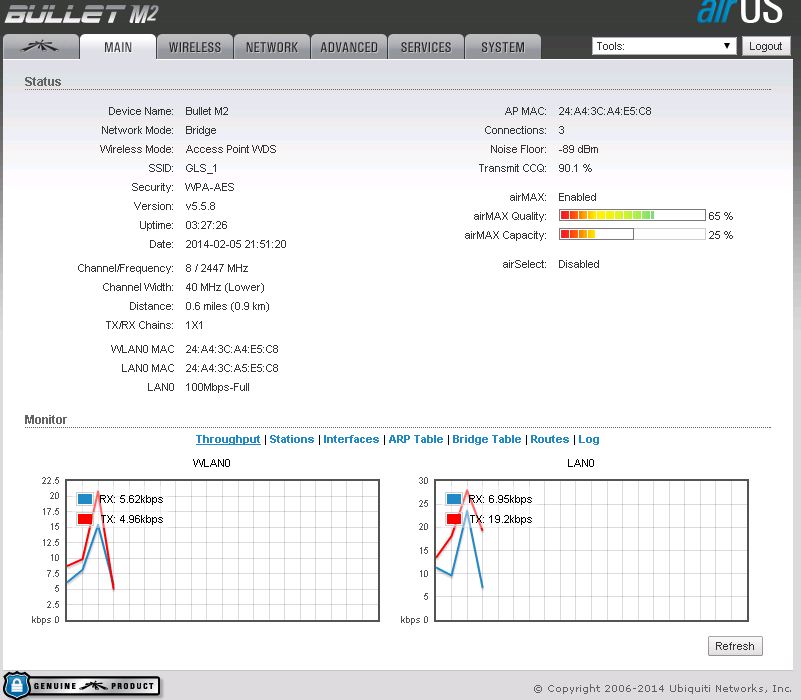Click the Version value v5.5.8
801x700 pixels.
200,206
